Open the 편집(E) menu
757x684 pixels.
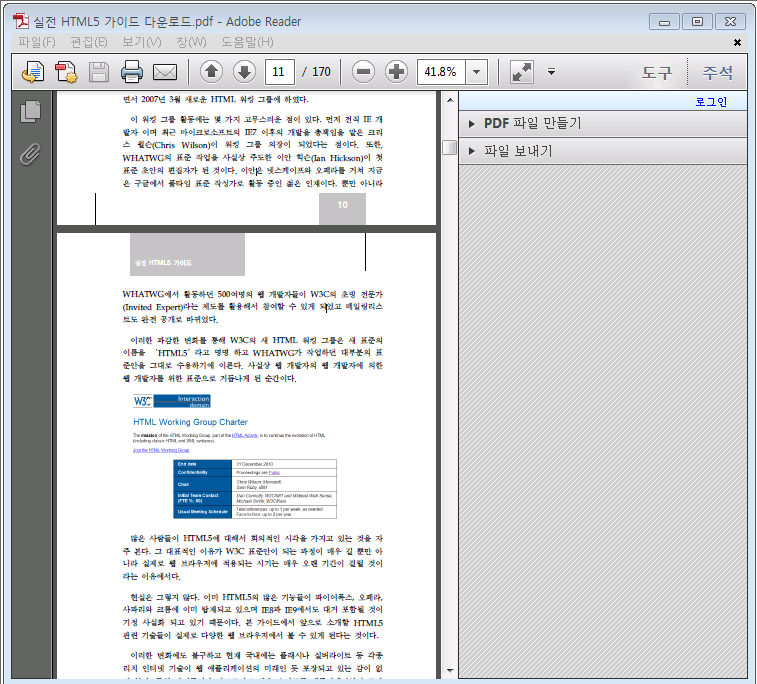click(89, 42)
